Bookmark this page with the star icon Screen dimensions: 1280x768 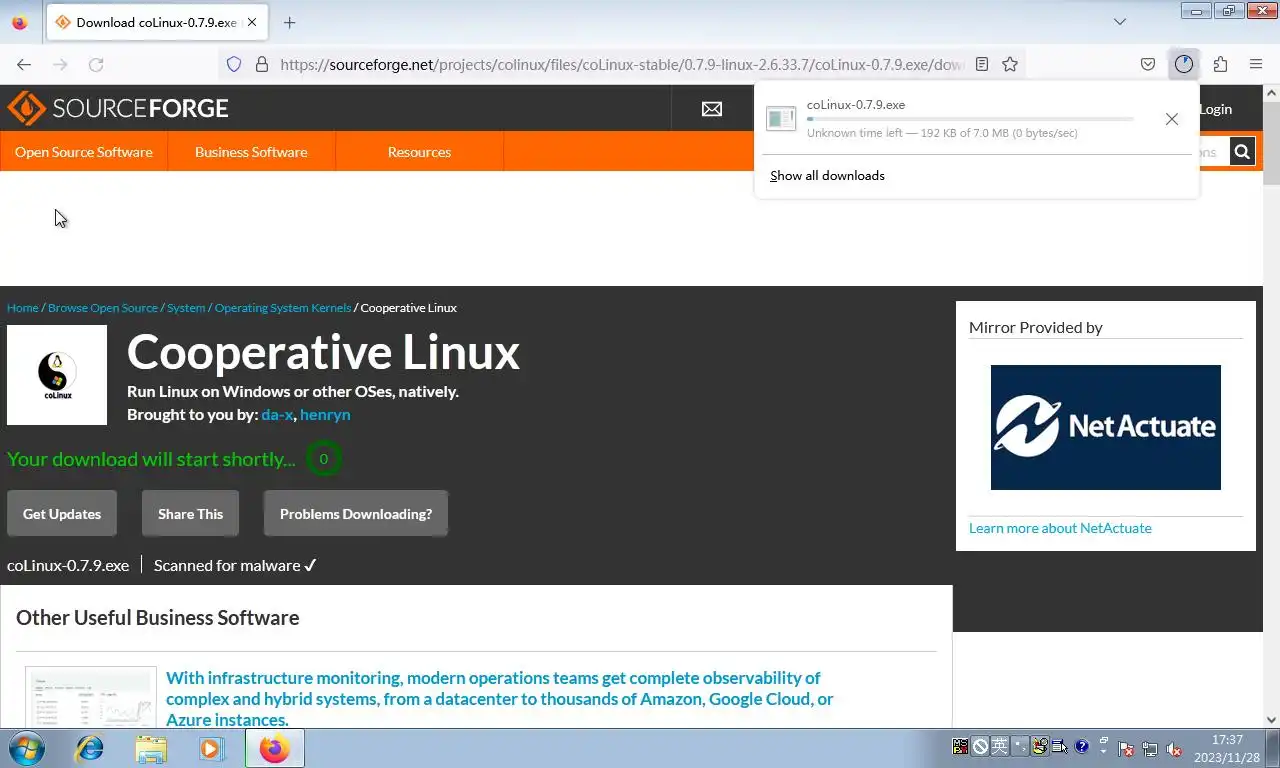[x=1010, y=64]
